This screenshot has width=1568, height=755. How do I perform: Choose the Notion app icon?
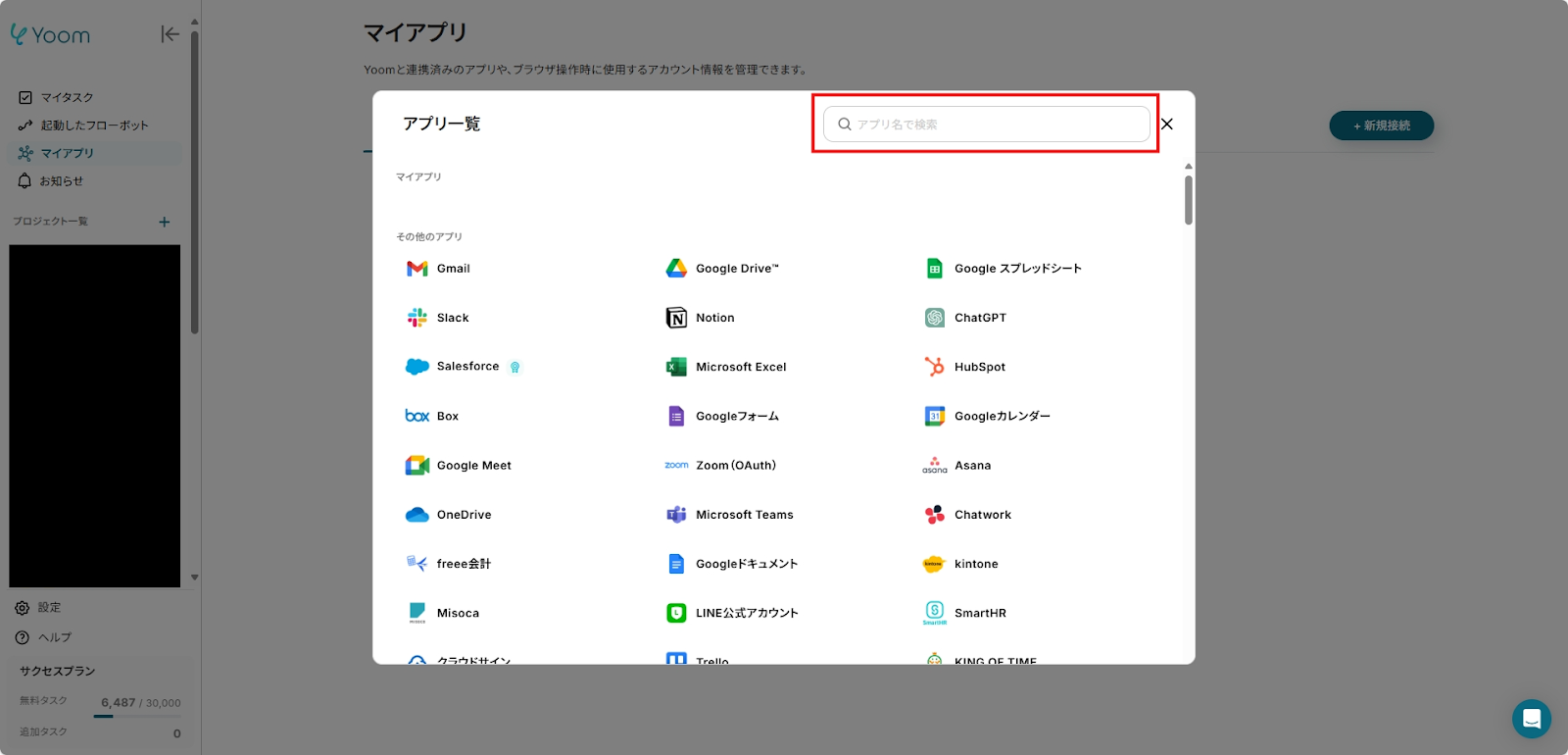point(676,318)
